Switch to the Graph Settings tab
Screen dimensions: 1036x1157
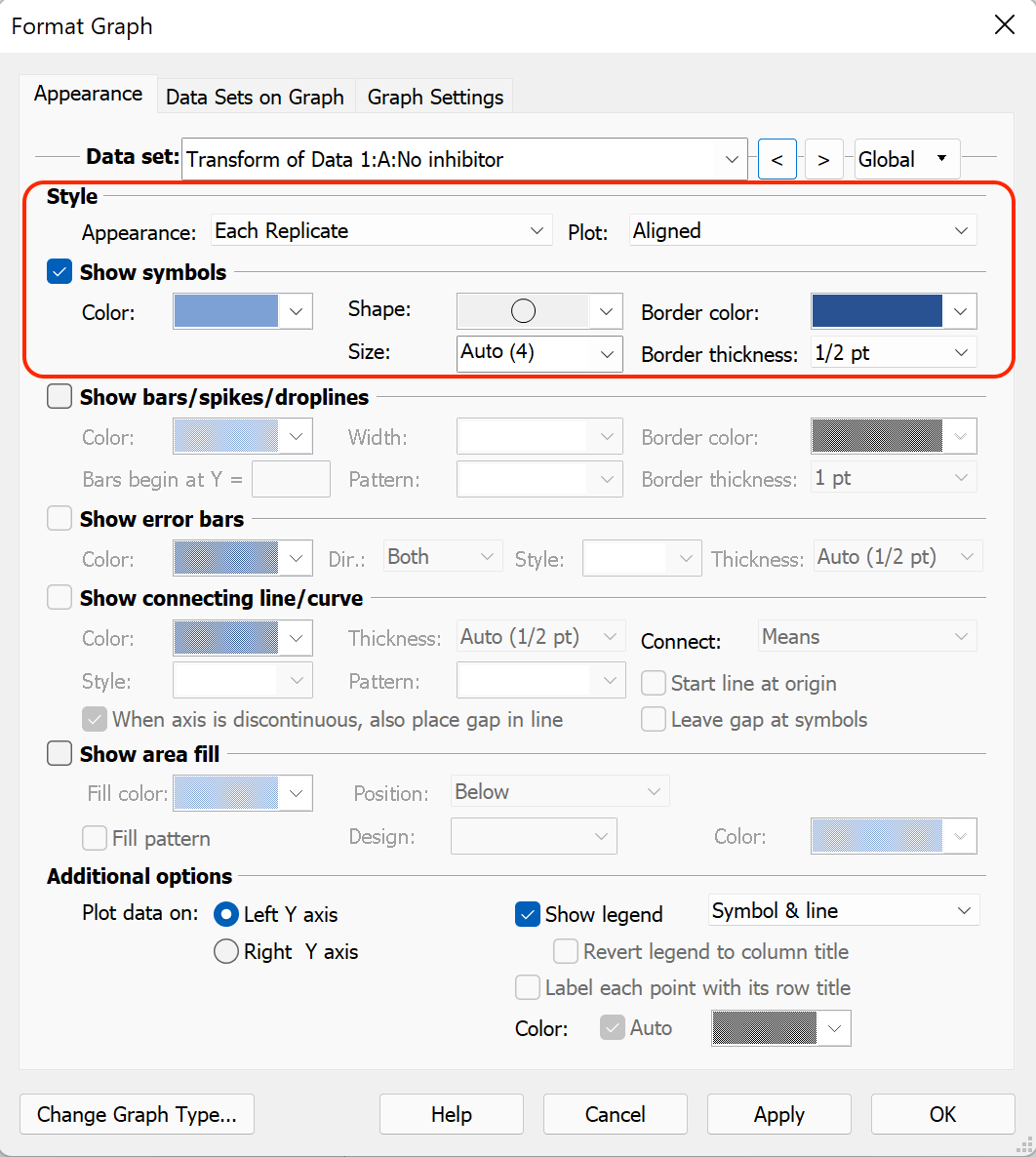coord(434,96)
